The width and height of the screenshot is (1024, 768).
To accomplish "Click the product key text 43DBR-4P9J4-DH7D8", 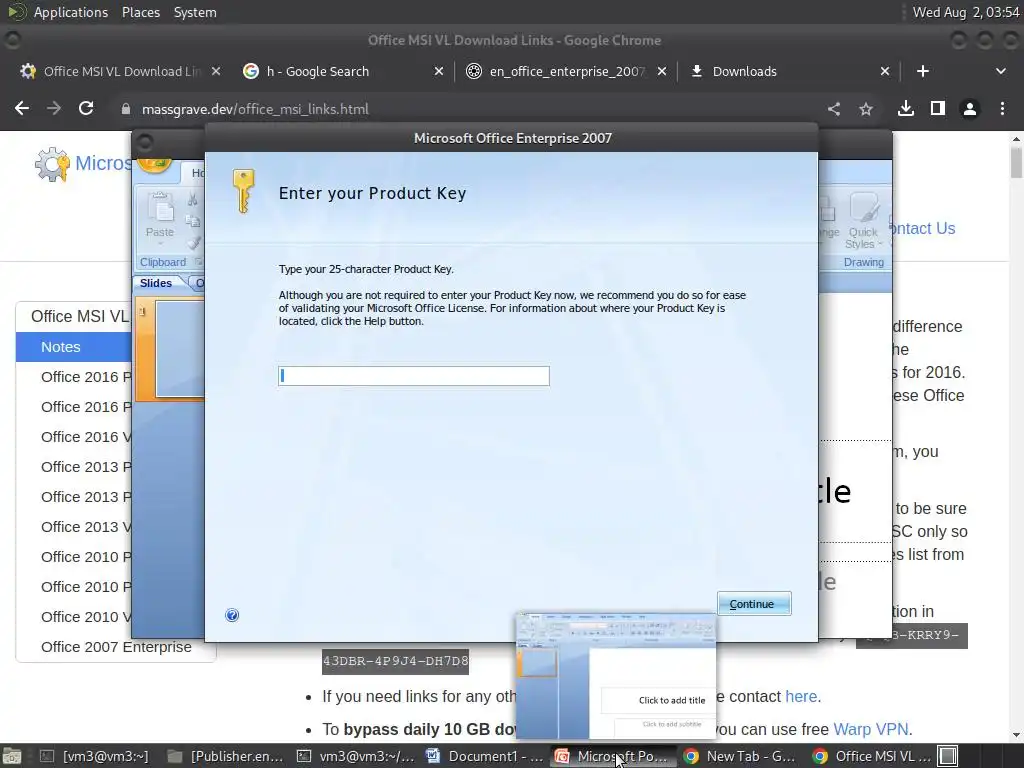I will [395, 660].
